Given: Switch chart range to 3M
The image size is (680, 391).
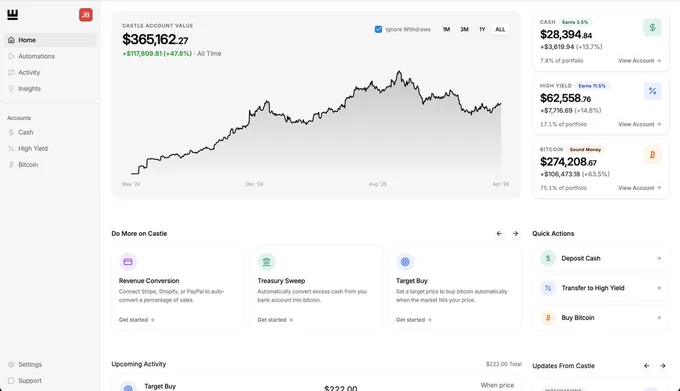Looking at the screenshot, I should 464,29.
